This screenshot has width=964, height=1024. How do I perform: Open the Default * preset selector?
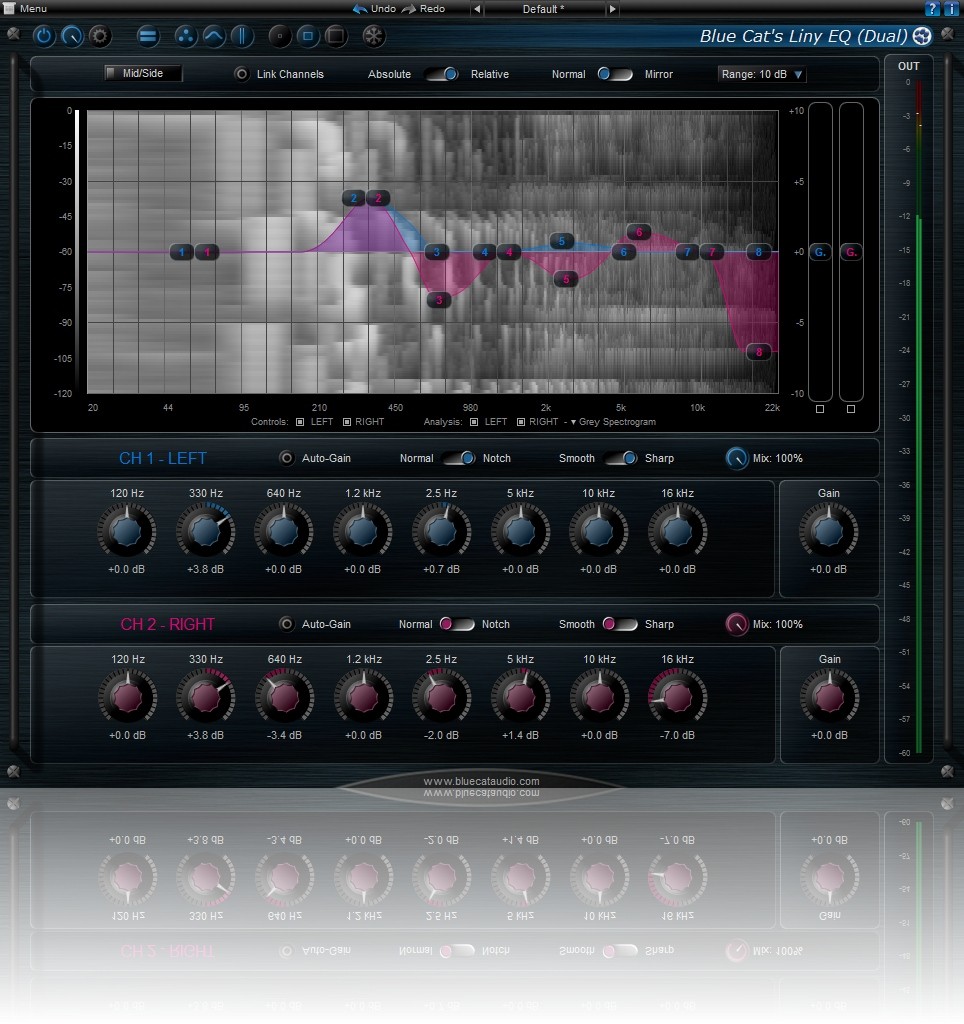543,9
